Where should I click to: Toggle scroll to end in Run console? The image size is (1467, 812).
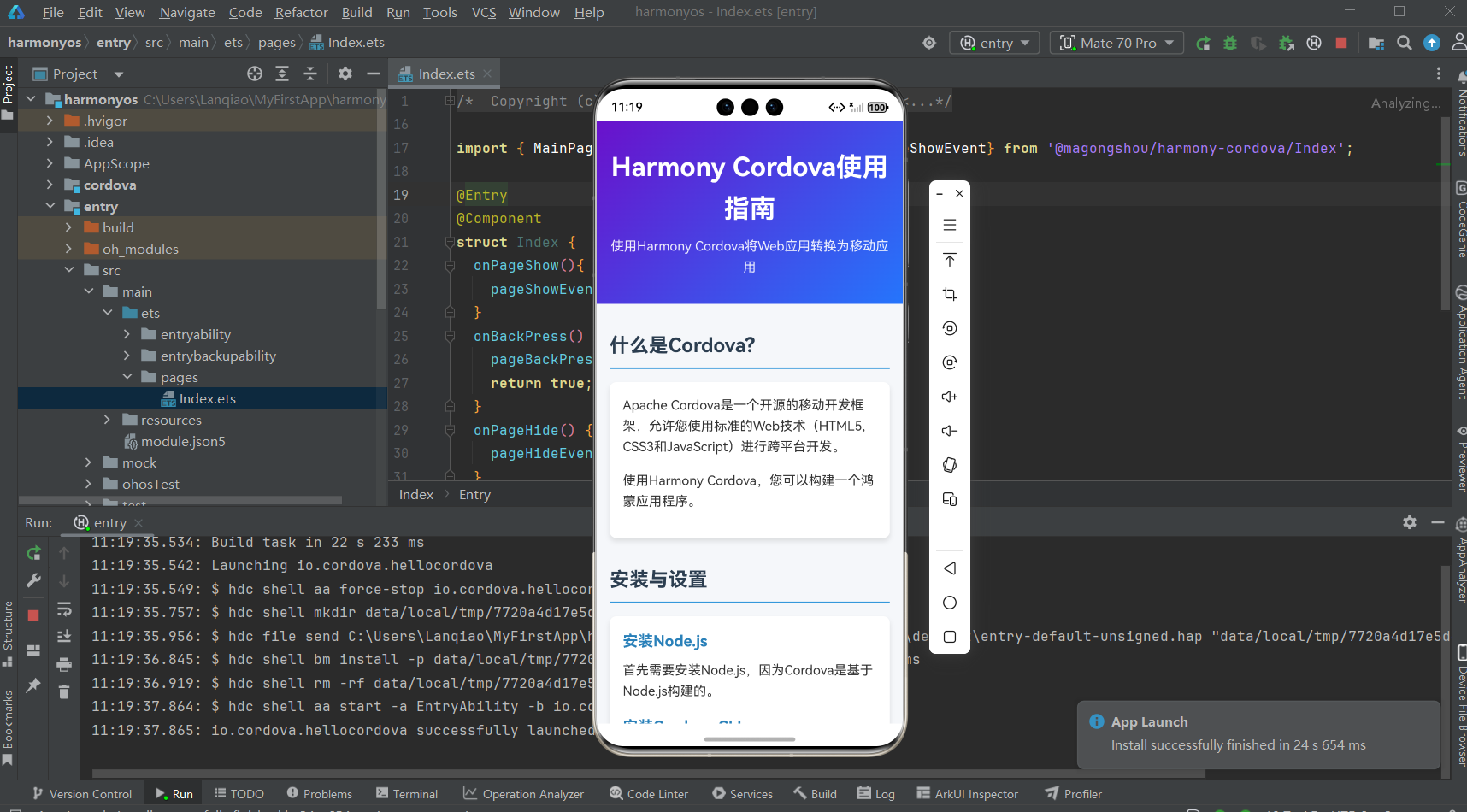pos(64,636)
